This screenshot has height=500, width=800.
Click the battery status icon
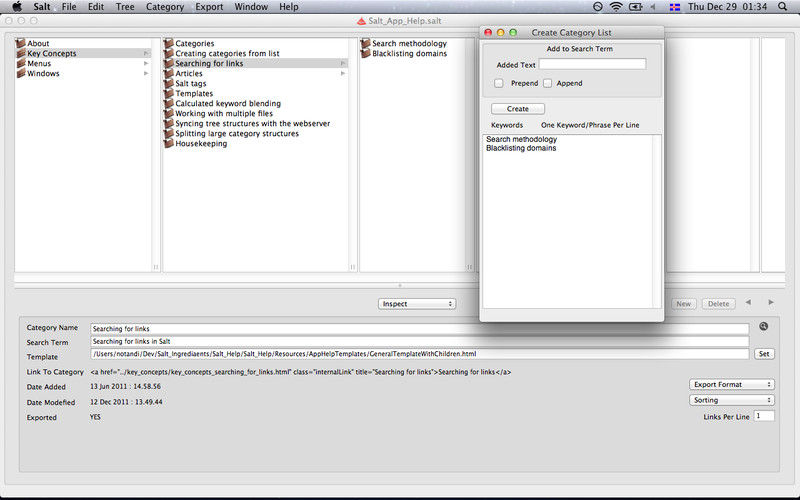[636, 7]
